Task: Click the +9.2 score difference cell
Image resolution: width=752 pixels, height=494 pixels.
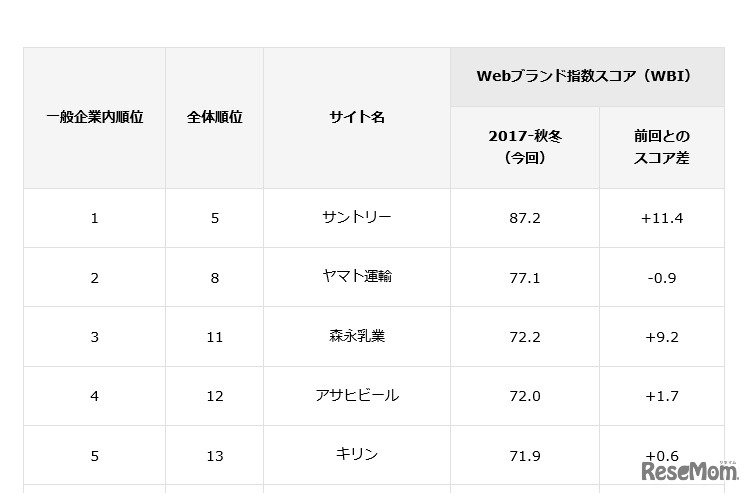Action: point(661,336)
